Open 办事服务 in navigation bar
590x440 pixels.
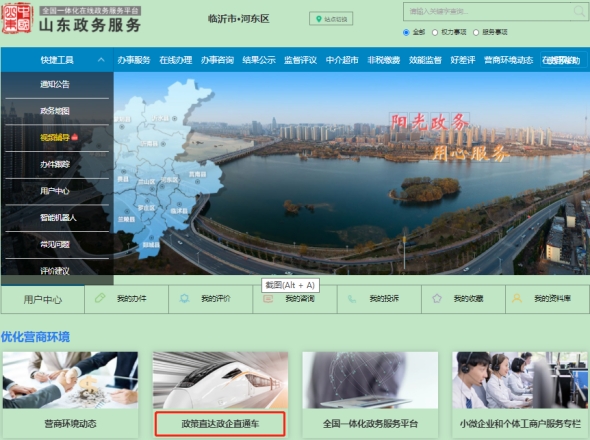pos(134,60)
